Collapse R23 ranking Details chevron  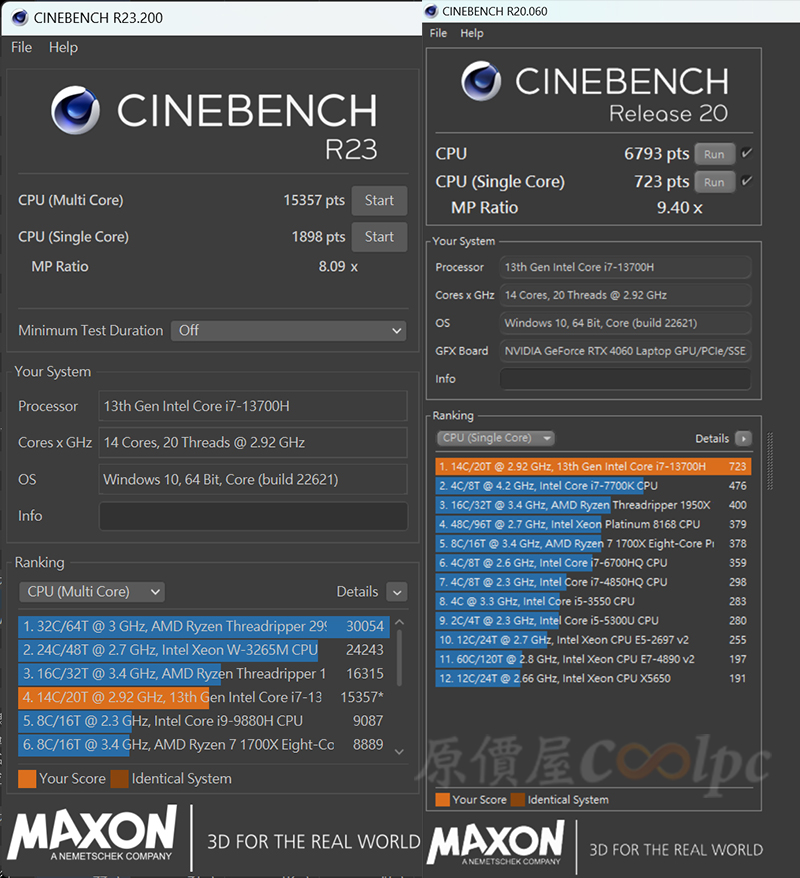[x=397, y=592]
